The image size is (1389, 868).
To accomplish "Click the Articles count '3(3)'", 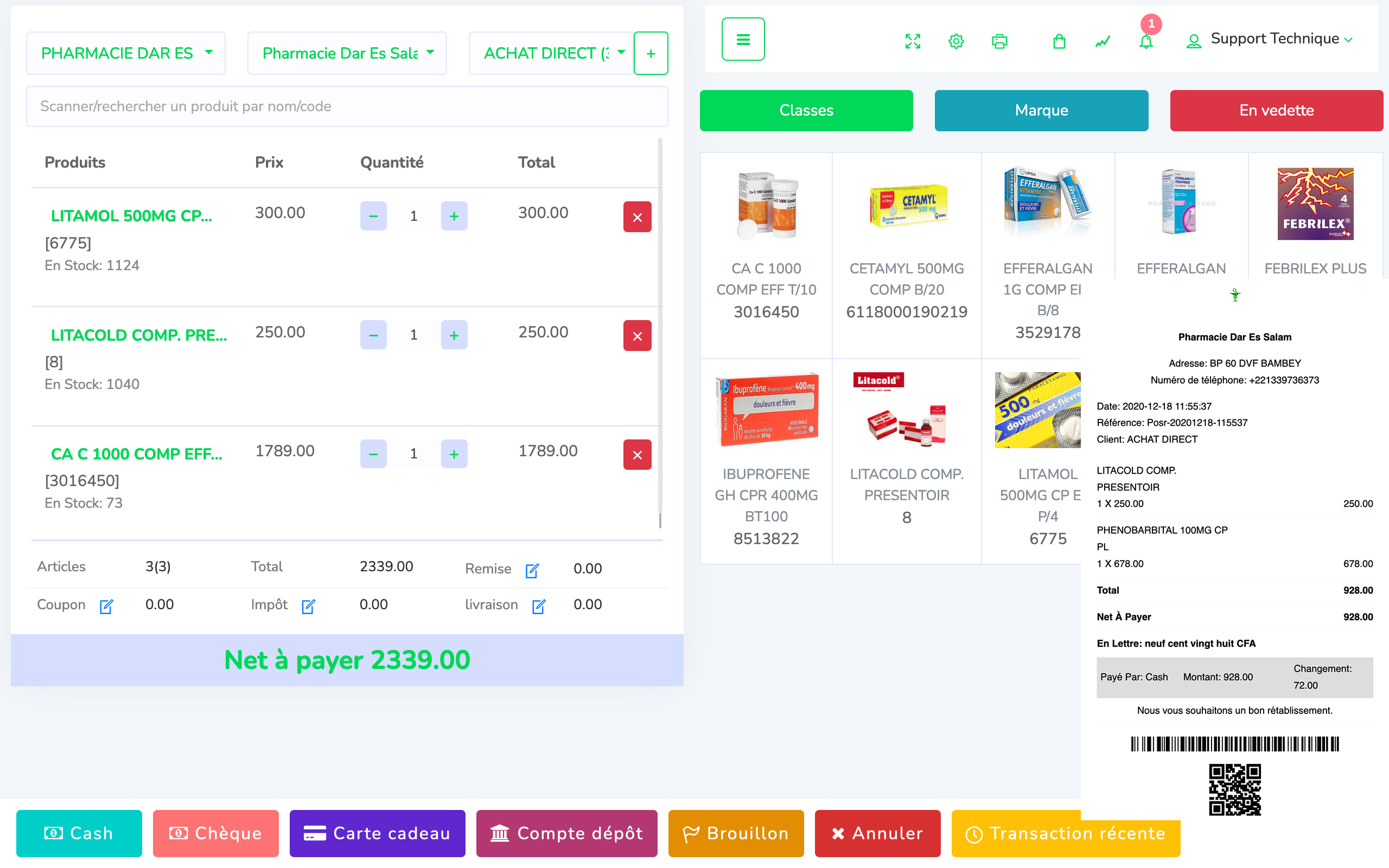I will click(x=158, y=566).
